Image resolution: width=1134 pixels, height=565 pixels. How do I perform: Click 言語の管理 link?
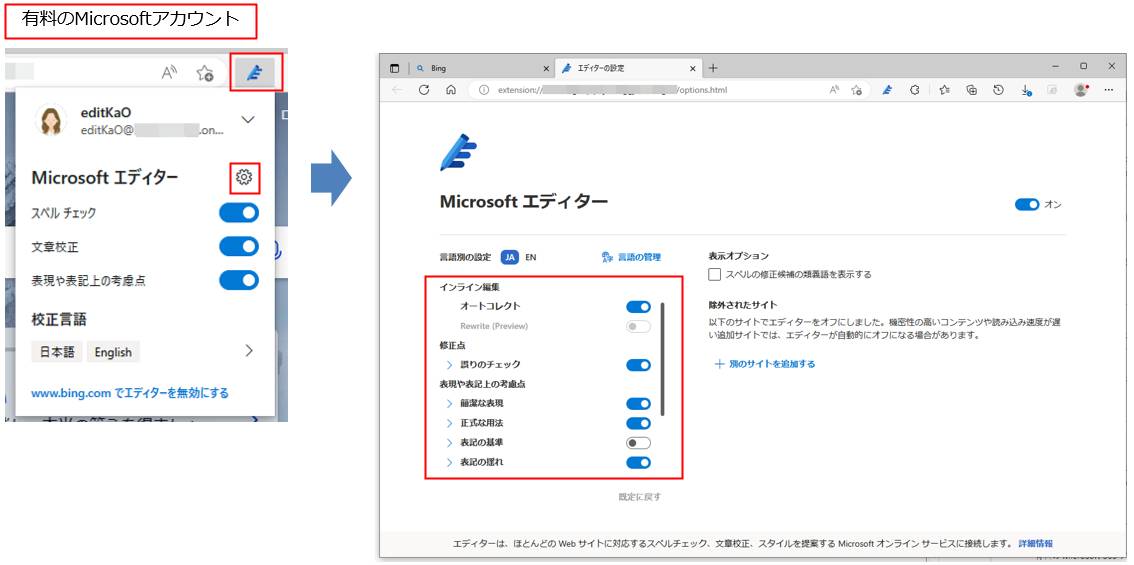(x=631, y=257)
